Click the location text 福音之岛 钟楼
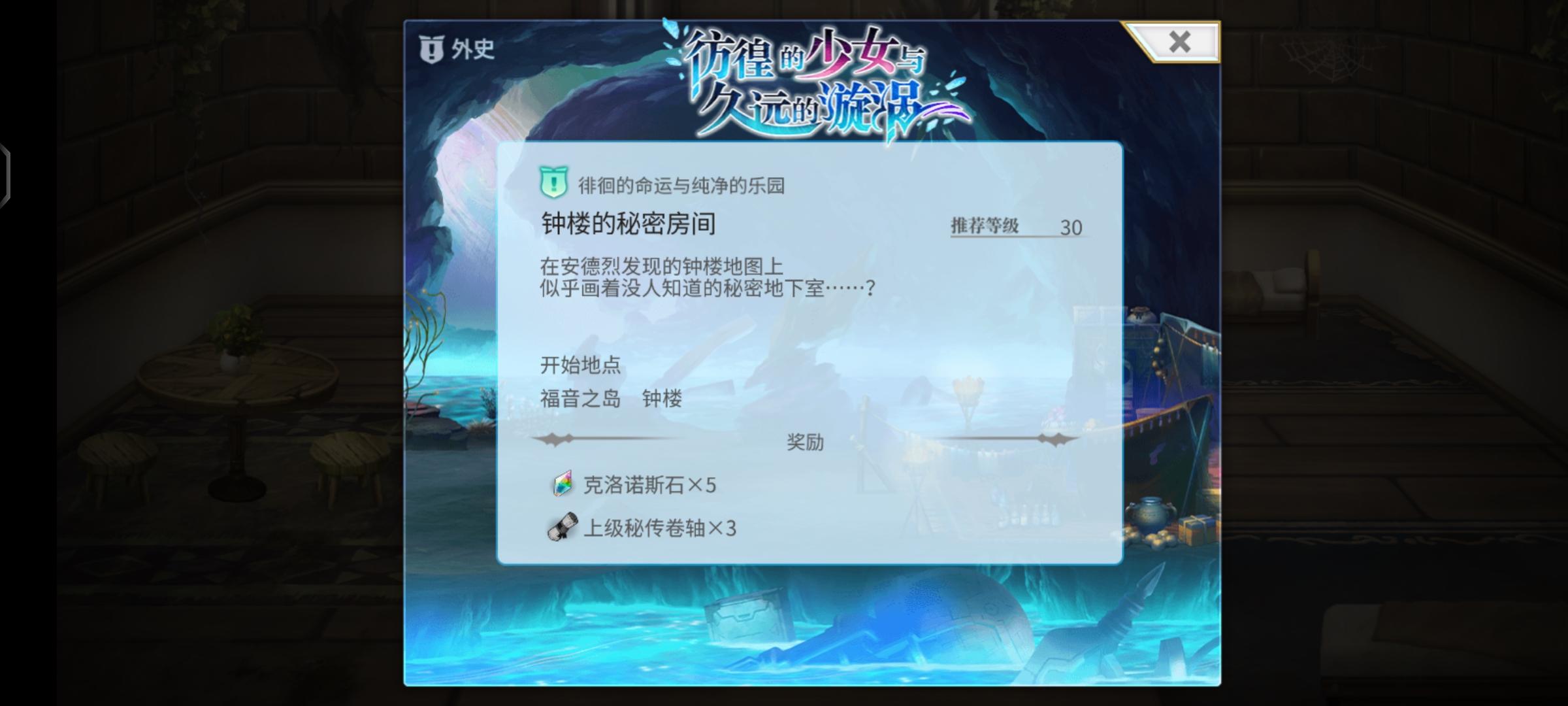 coord(611,399)
